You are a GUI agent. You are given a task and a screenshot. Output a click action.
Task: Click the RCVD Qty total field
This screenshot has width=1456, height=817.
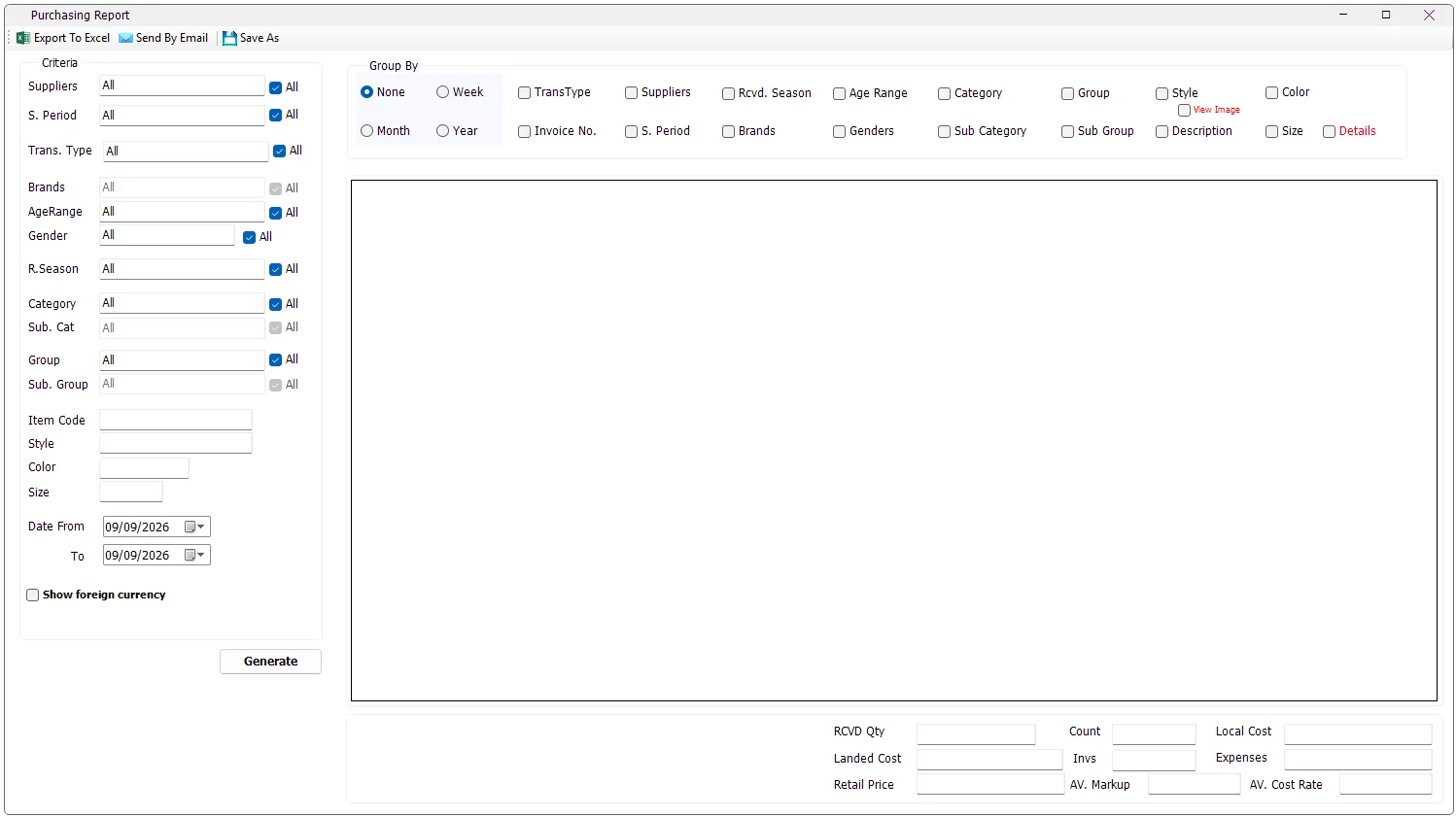click(976, 733)
